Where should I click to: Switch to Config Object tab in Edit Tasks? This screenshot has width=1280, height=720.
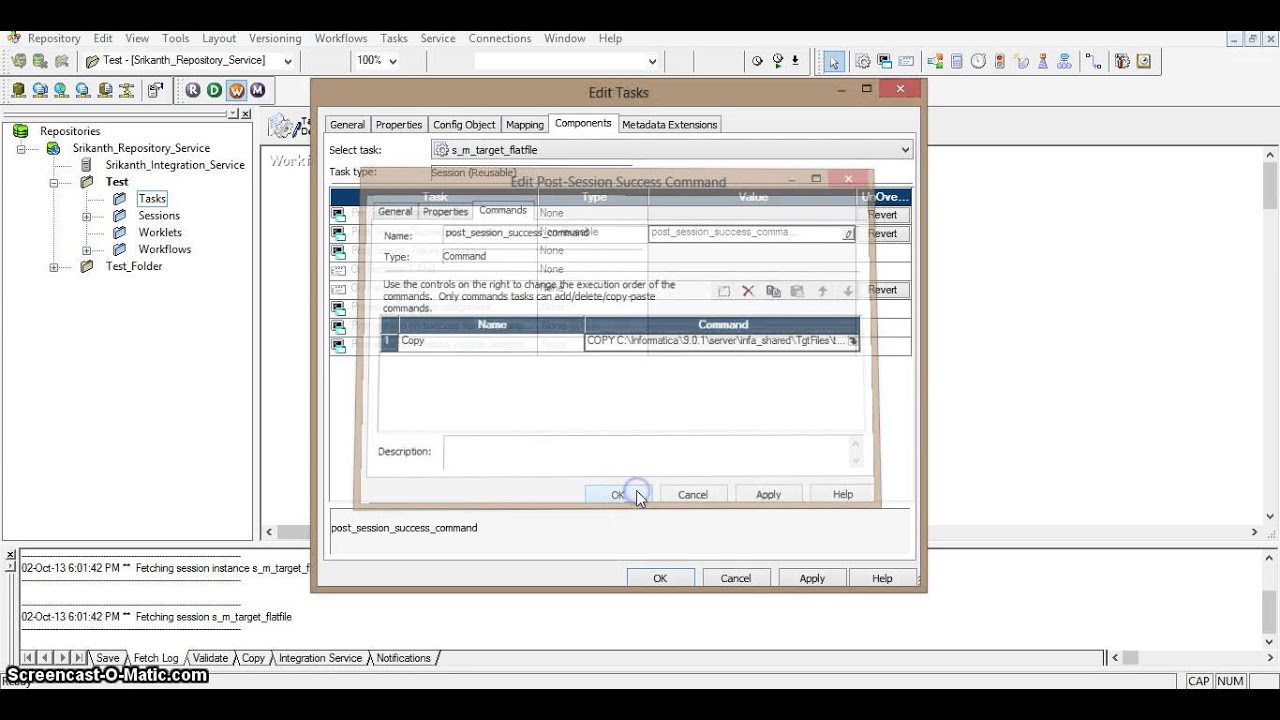click(464, 125)
